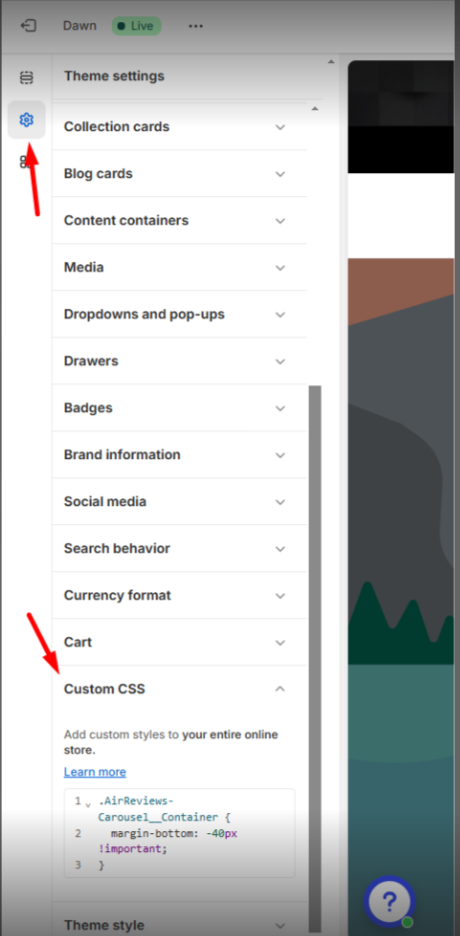Open the Badges settings section
This screenshot has width=460, height=936.
(x=180, y=408)
